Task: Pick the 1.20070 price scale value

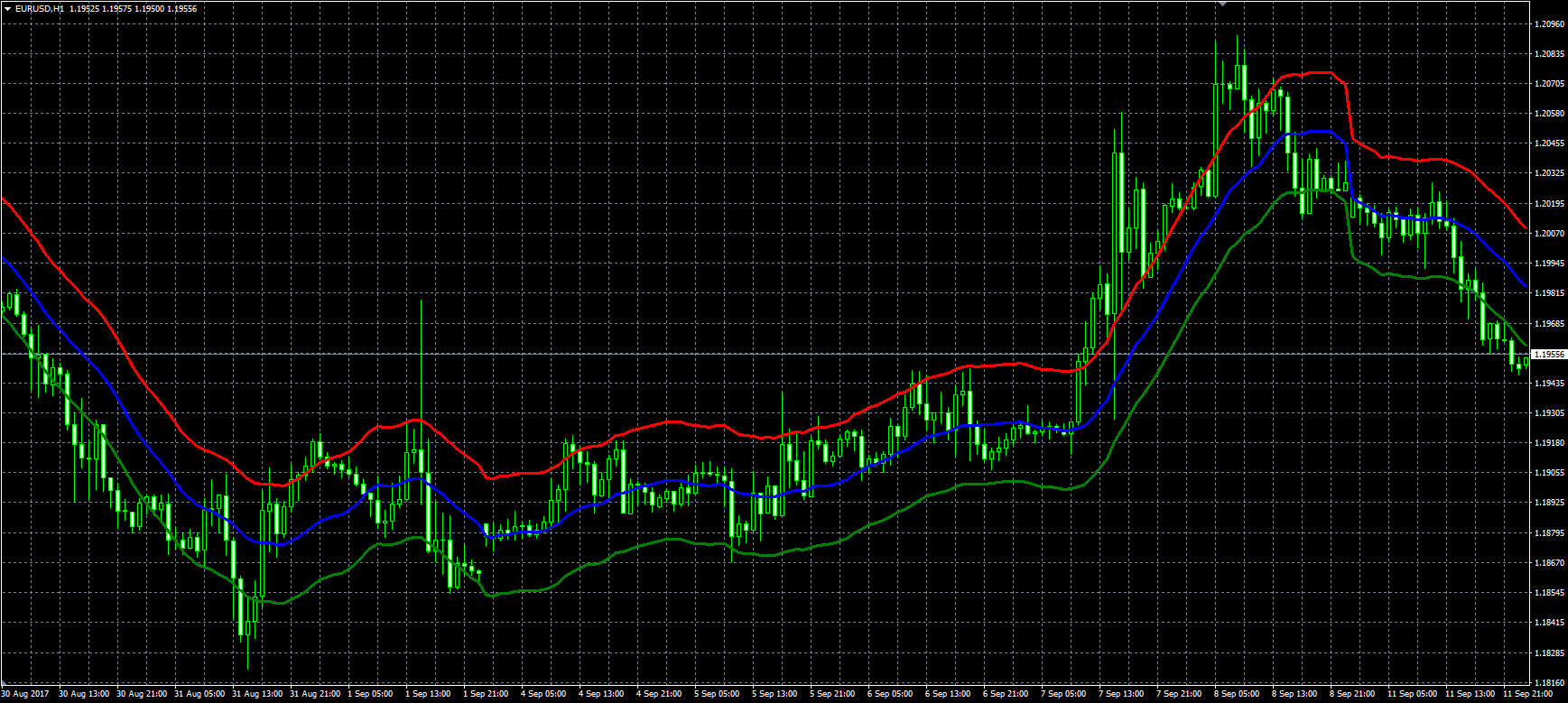Action: (1549, 234)
